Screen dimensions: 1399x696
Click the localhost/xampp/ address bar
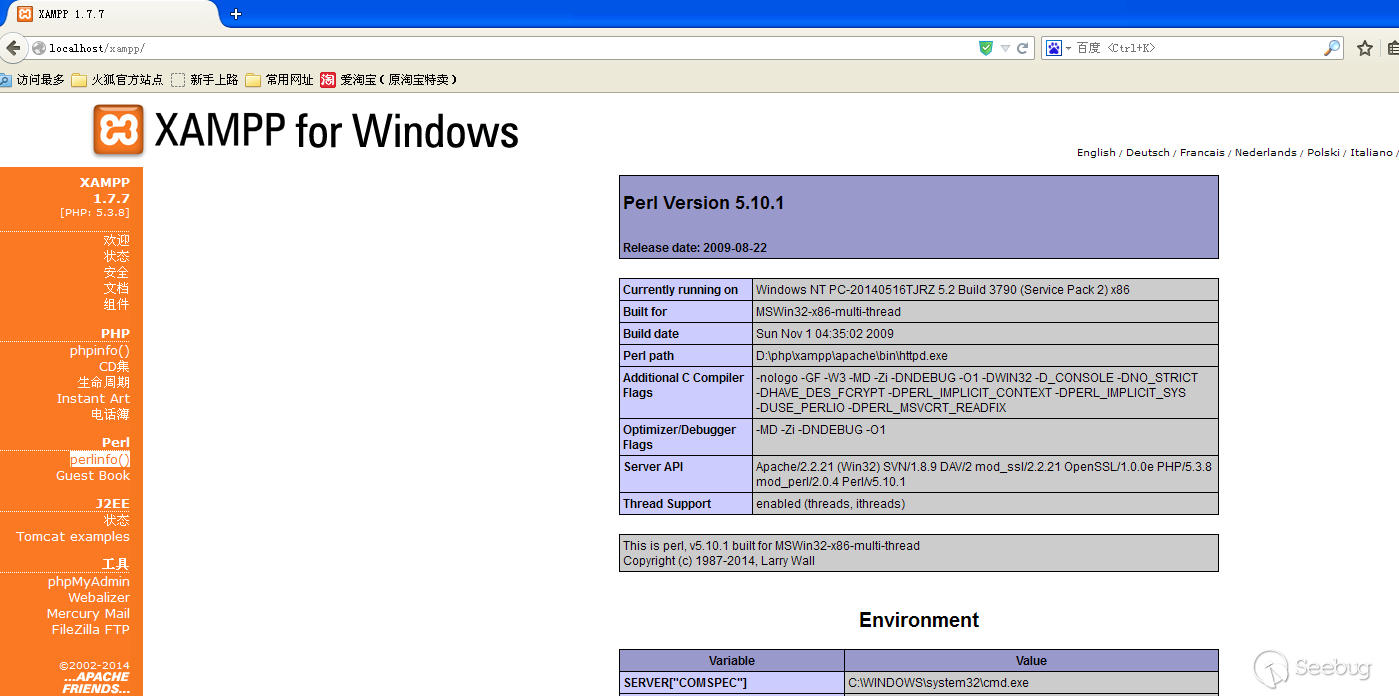pos(500,48)
